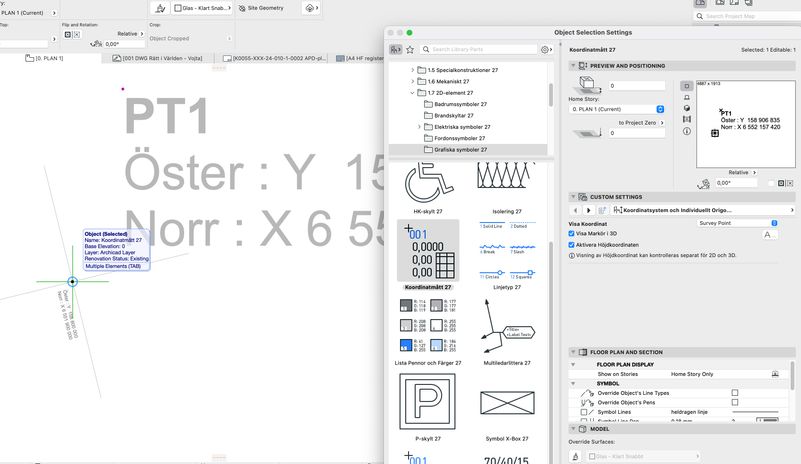Open Home Story dropdown in settings dialog
This screenshot has height=464, width=801.
click(x=617, y=109)
